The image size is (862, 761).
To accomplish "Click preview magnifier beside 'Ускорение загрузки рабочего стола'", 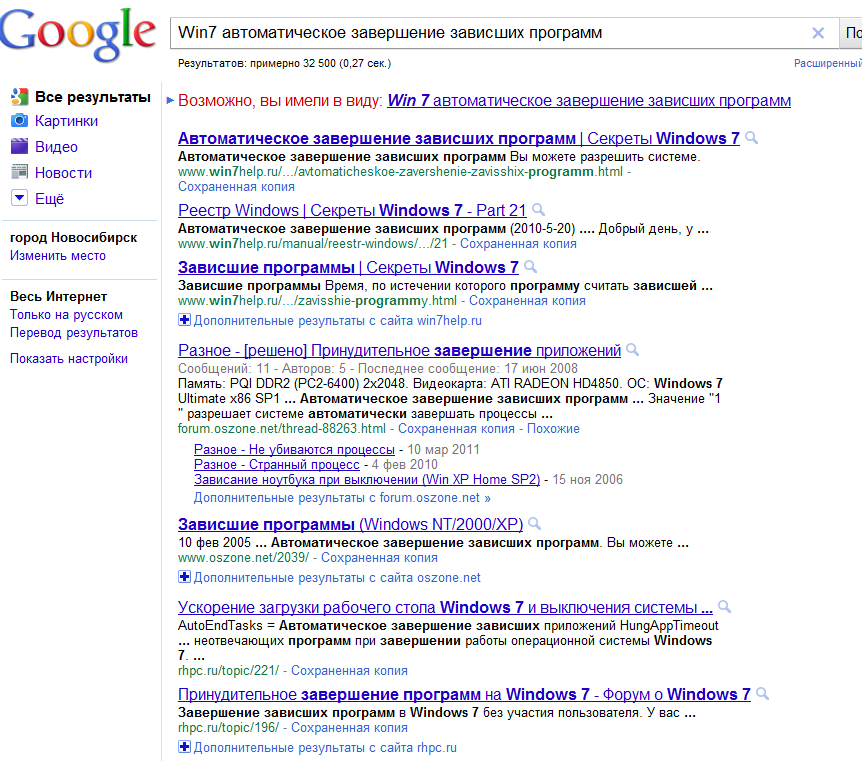I will pyautogui.click(x=725, y=606).
